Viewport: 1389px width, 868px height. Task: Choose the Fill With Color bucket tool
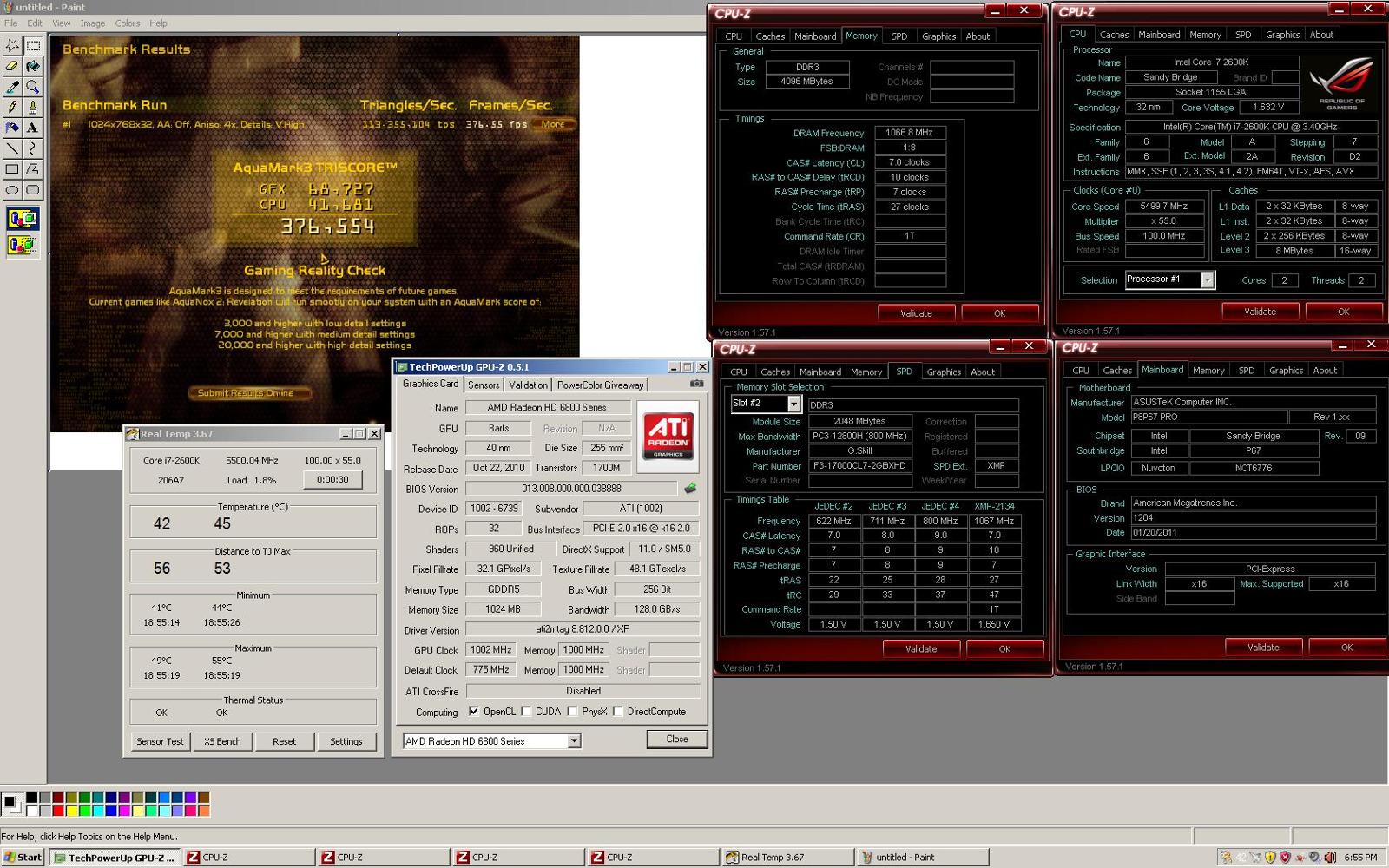[33, 66]
